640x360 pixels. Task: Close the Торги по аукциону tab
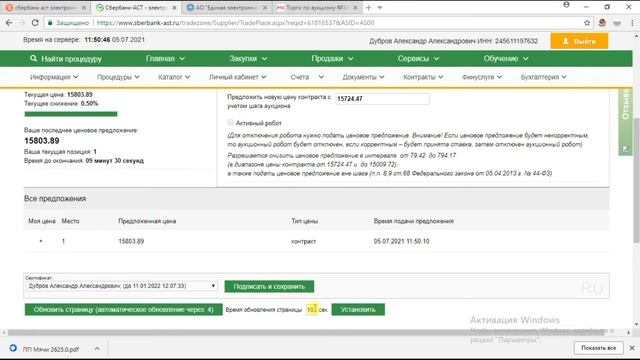pos(355,7)
